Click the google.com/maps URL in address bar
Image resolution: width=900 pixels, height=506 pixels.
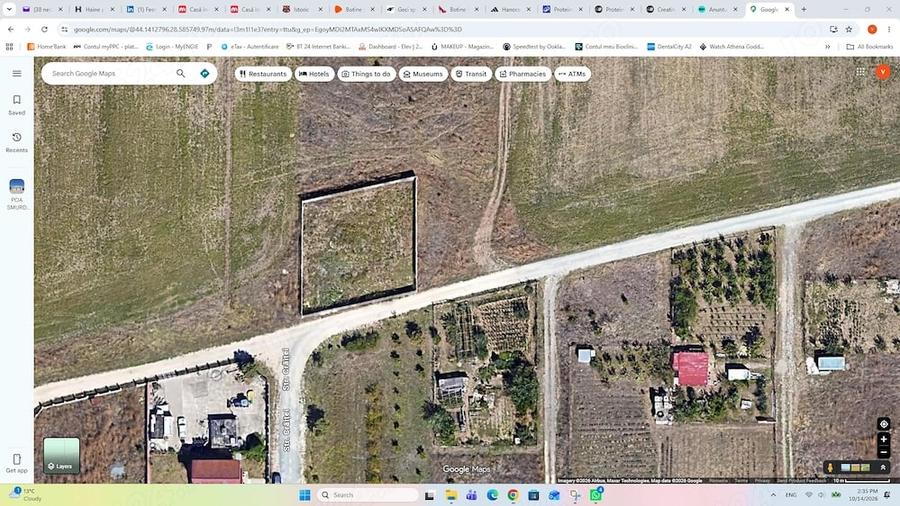point(267,29)
